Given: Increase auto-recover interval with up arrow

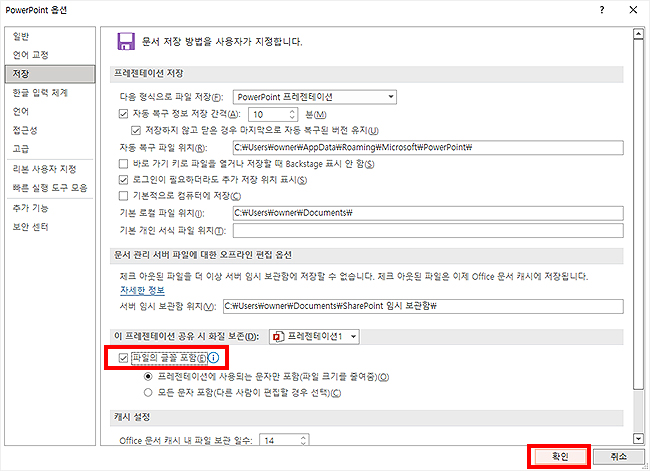Looking at the screenshot, I should click(x=292, y=111).
